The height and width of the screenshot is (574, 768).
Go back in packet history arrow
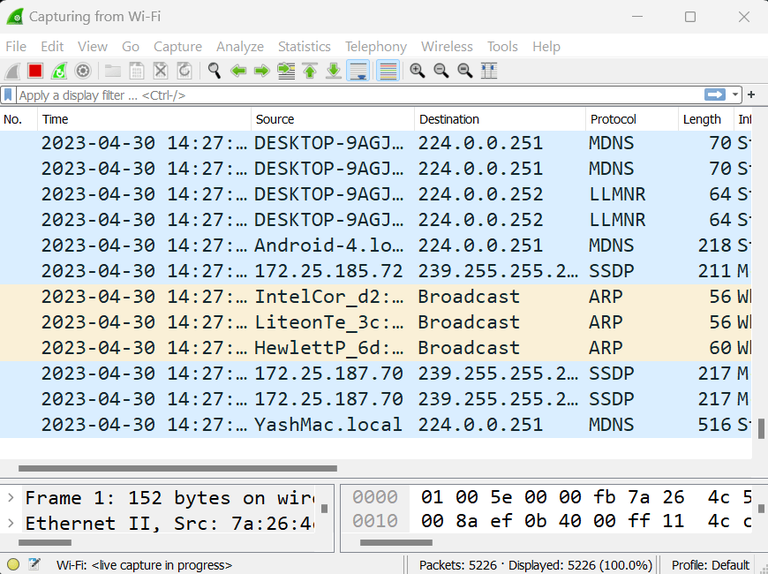pos(239,71)
